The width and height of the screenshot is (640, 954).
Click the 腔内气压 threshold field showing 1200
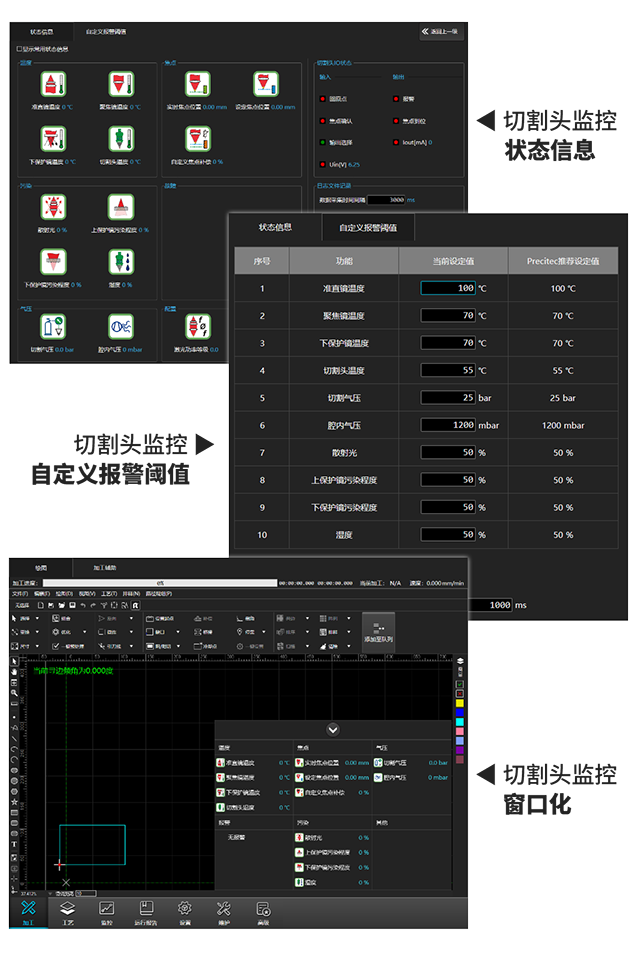pyautogui.click(x=448, y=424)
